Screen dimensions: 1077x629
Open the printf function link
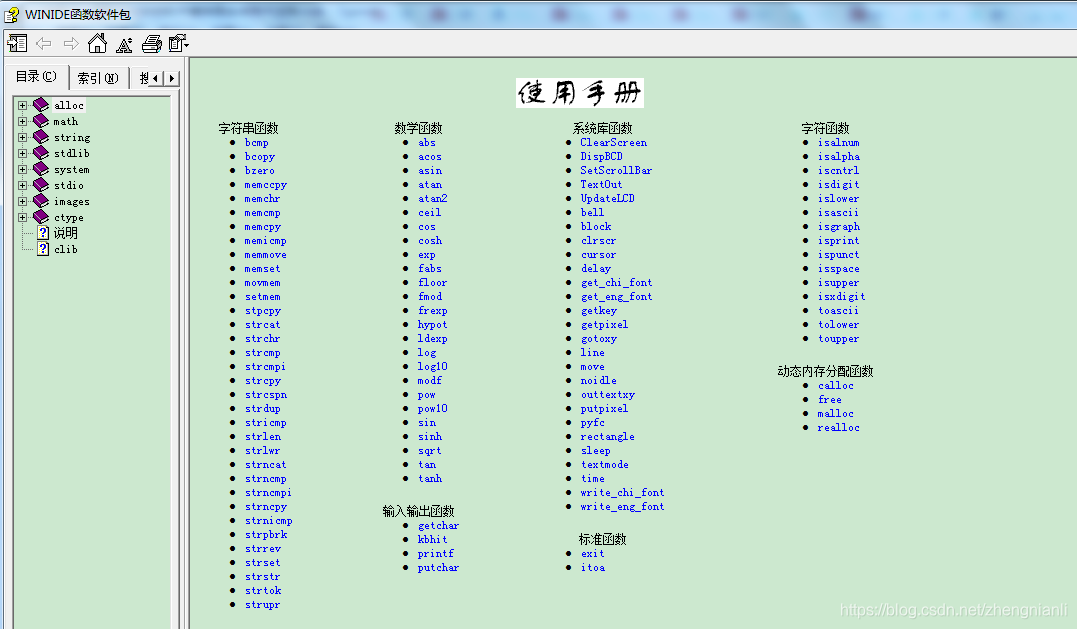click(435, 553)
